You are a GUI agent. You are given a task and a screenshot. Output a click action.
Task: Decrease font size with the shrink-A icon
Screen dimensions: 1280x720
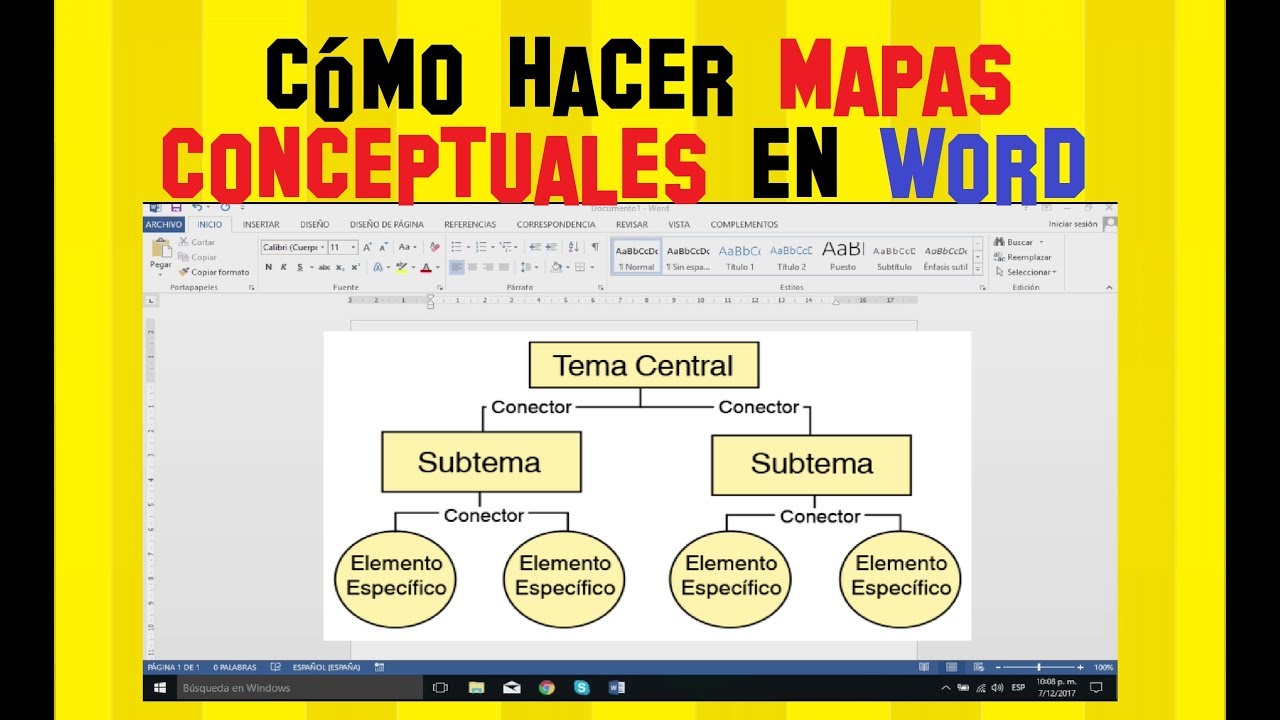[383, 247]
